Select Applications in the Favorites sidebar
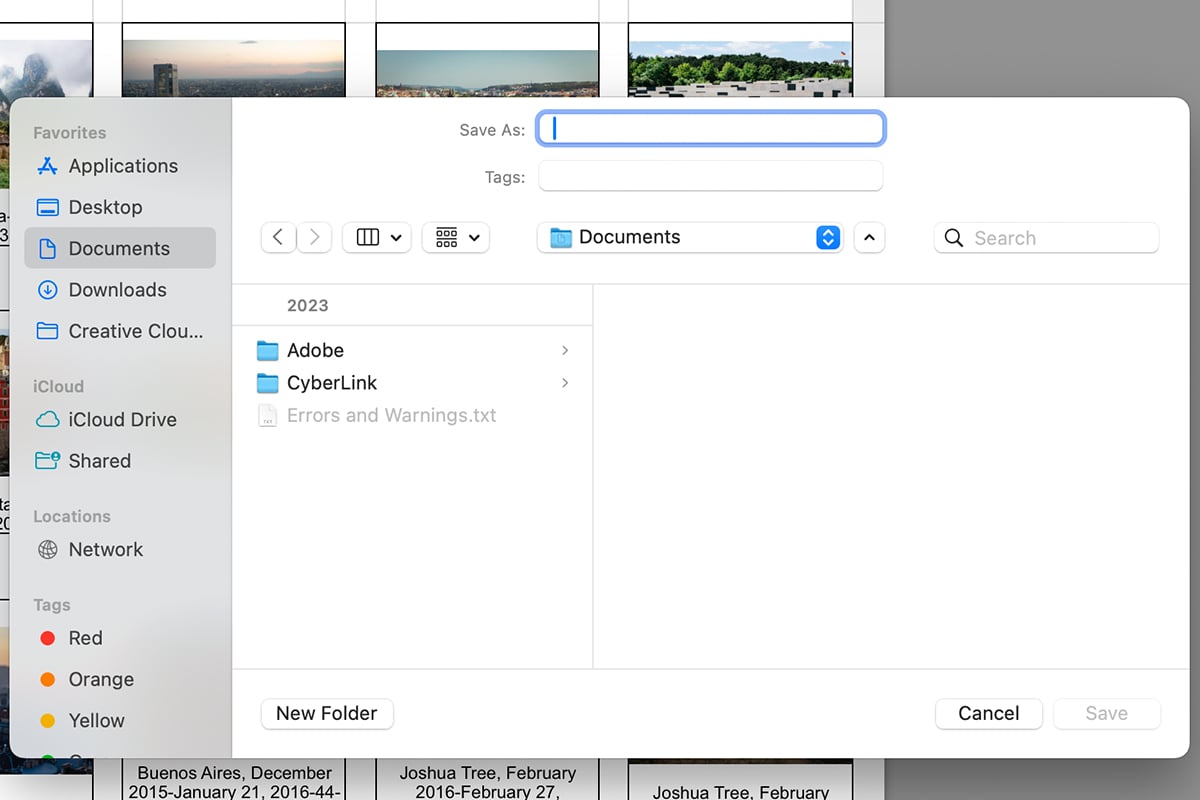This screenshot has height=800, width=1200. [122, 166]
